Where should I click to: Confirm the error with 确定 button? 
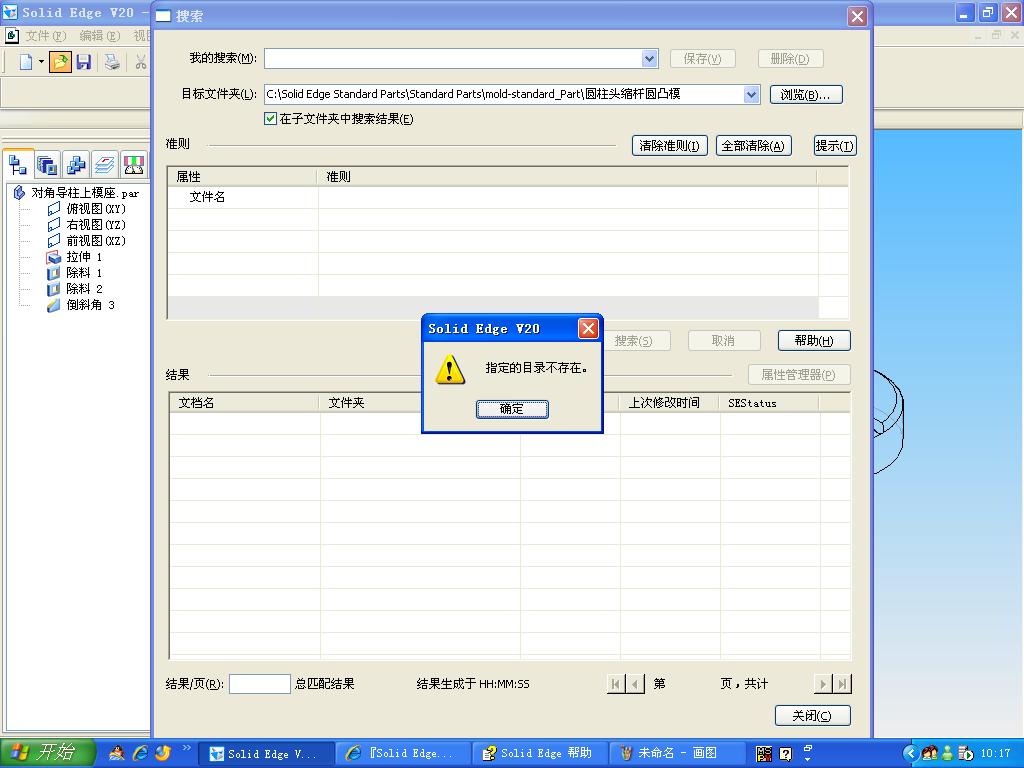tap(512, 409)
